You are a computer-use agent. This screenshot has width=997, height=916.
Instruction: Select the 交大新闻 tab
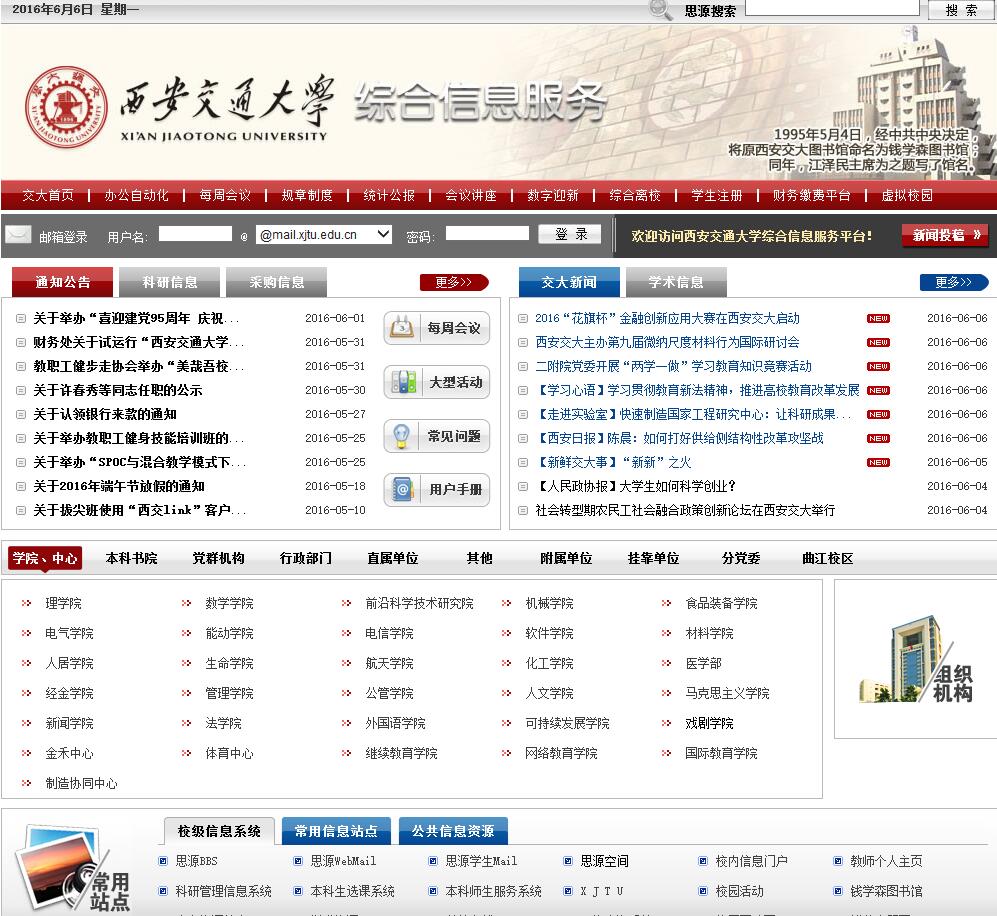(569, 282)
